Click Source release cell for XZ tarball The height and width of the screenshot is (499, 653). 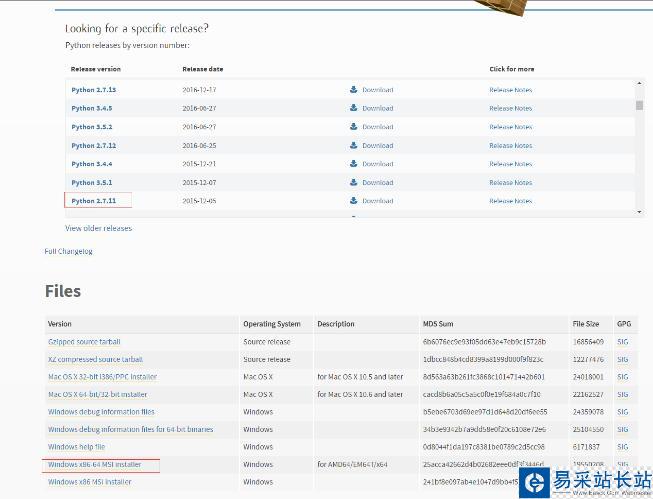click(x=267, y=359)
